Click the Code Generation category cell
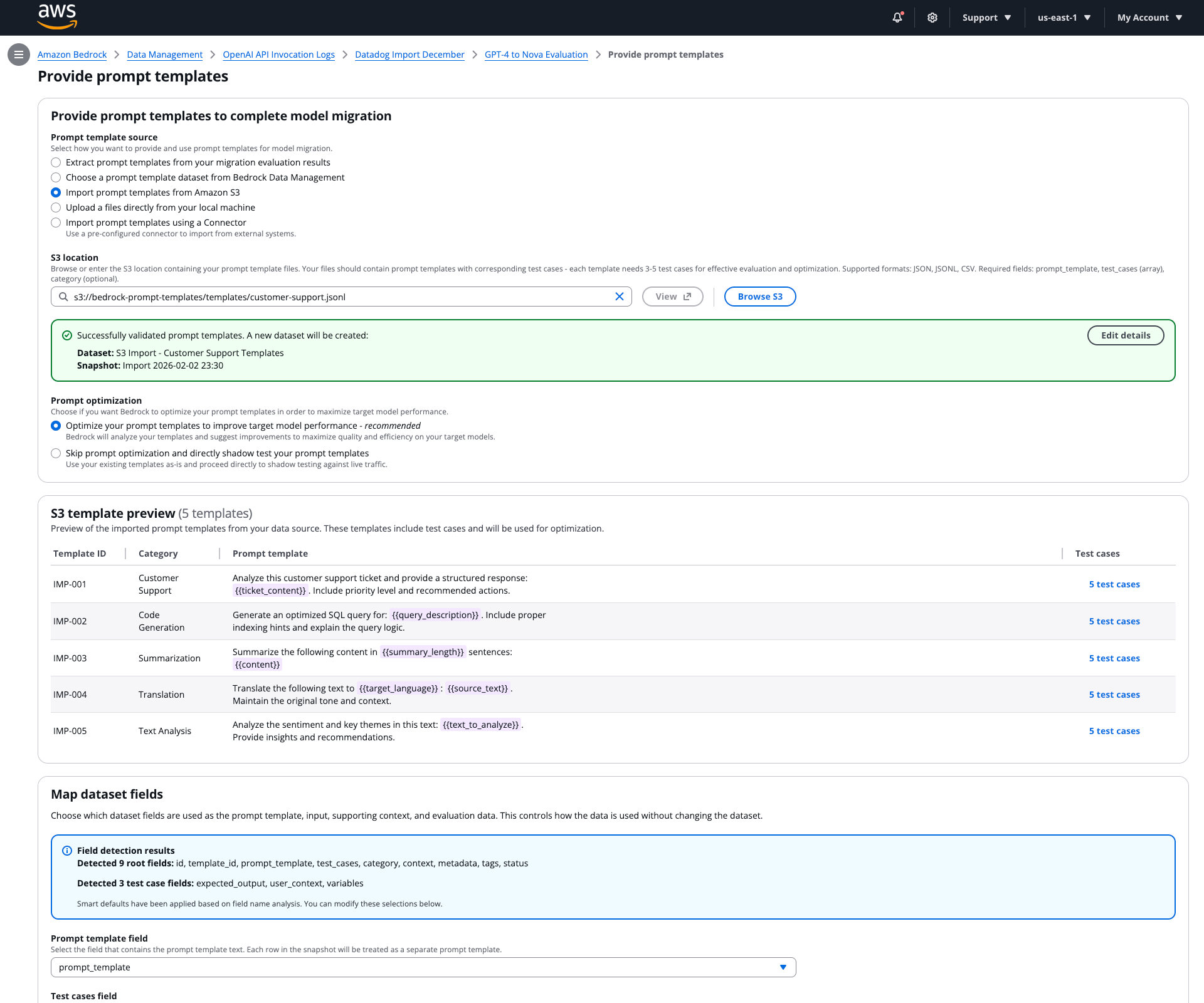The height and width of the screenshot is (1003, 1204). (161, 621)
